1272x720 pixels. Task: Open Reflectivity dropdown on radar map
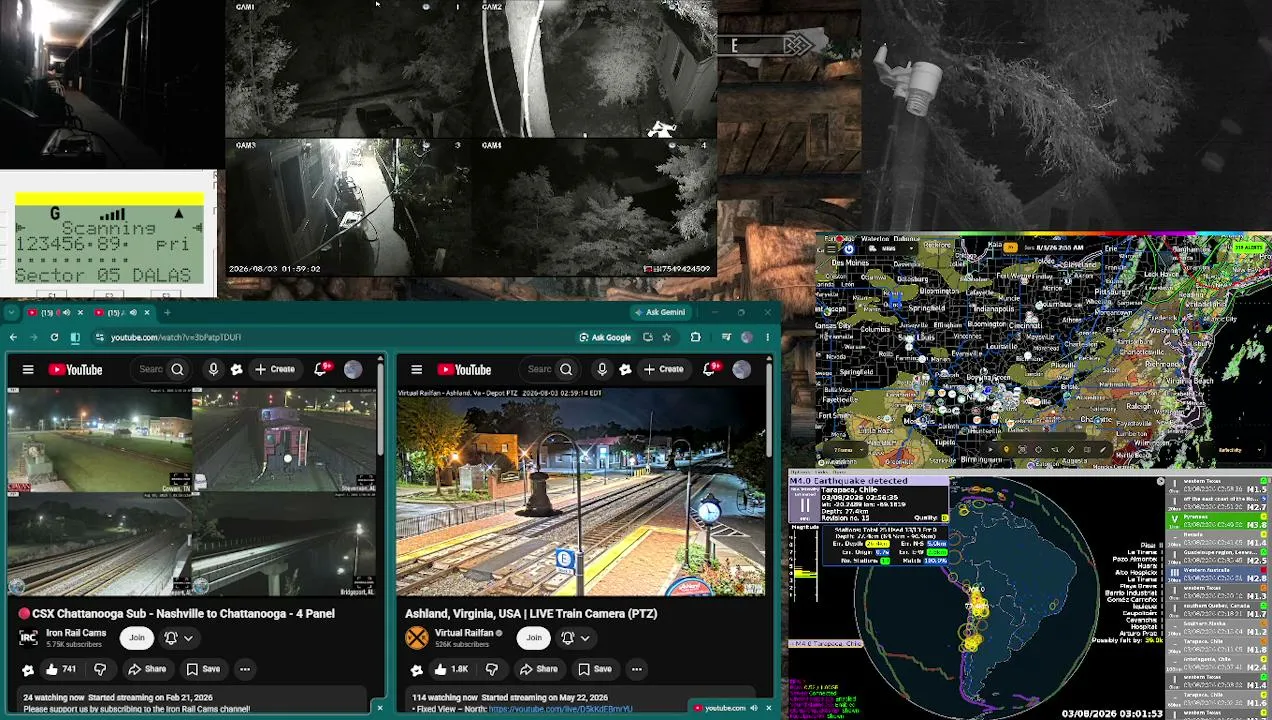pyautogui.click(x=1229, y=450)
